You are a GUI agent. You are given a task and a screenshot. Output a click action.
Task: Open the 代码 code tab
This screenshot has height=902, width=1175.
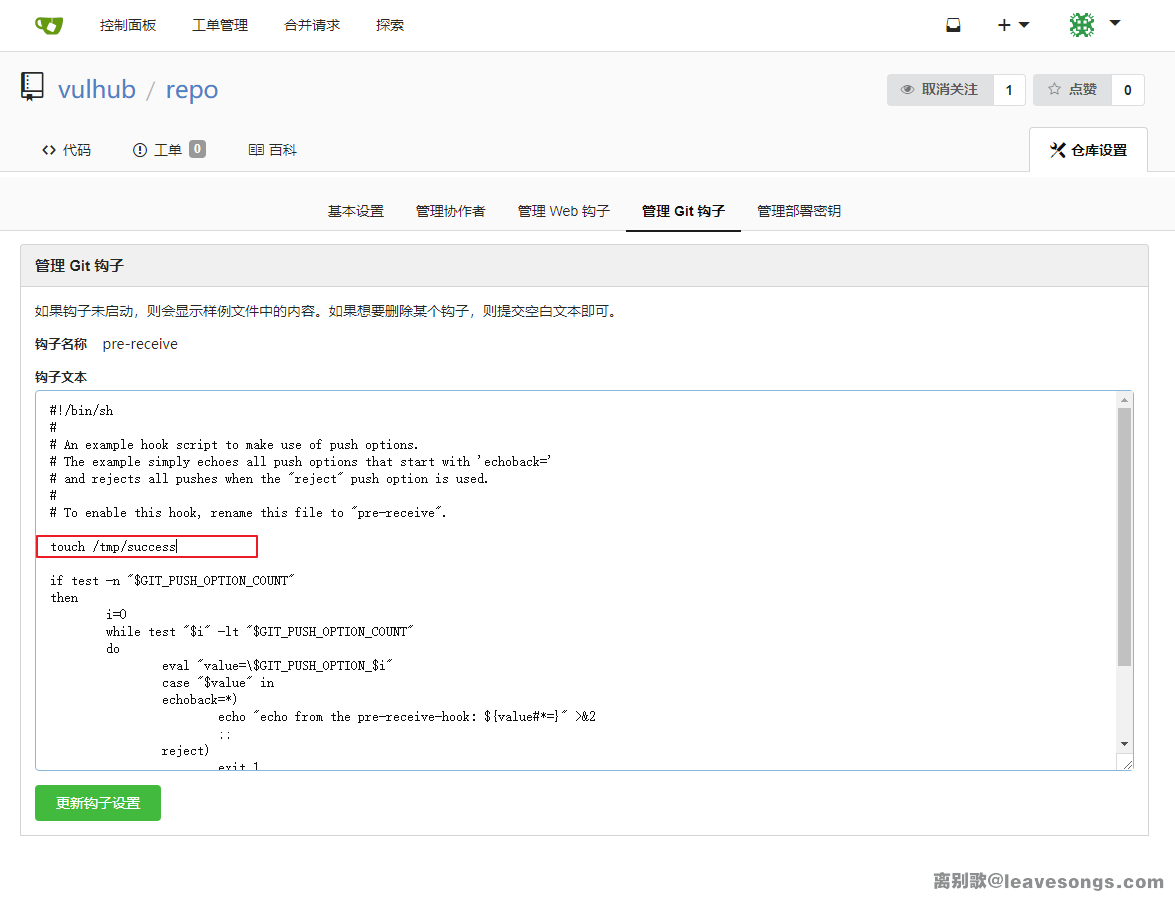click(66, 150)
